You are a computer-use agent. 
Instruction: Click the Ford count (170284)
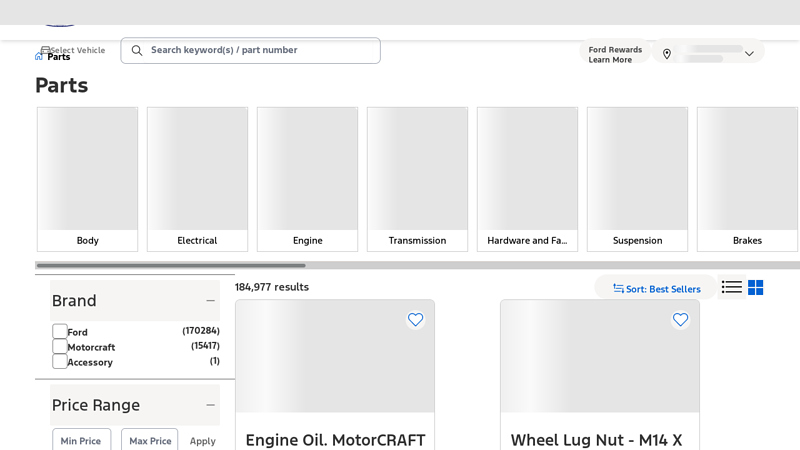click(x=201, y=331)
